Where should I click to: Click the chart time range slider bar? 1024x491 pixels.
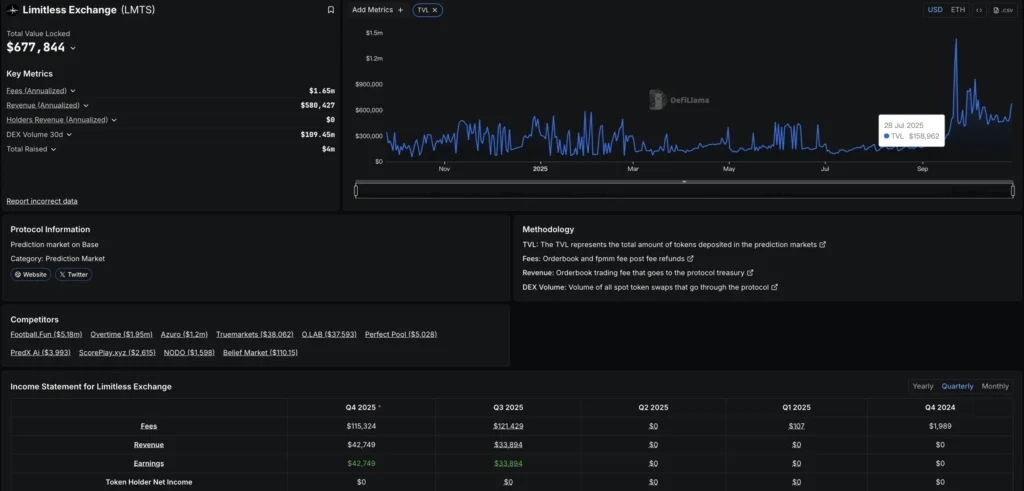point(684,190)
